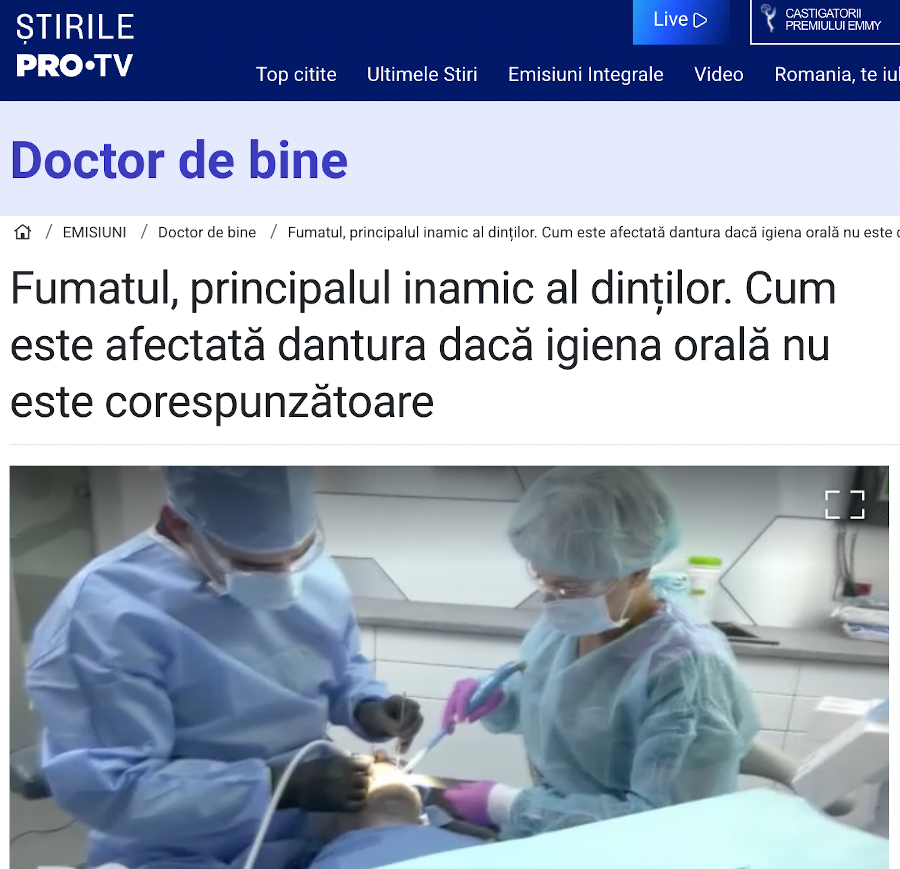
Task: Select the Video menu item
Action: pyautogui.click(x=719, y=74)
